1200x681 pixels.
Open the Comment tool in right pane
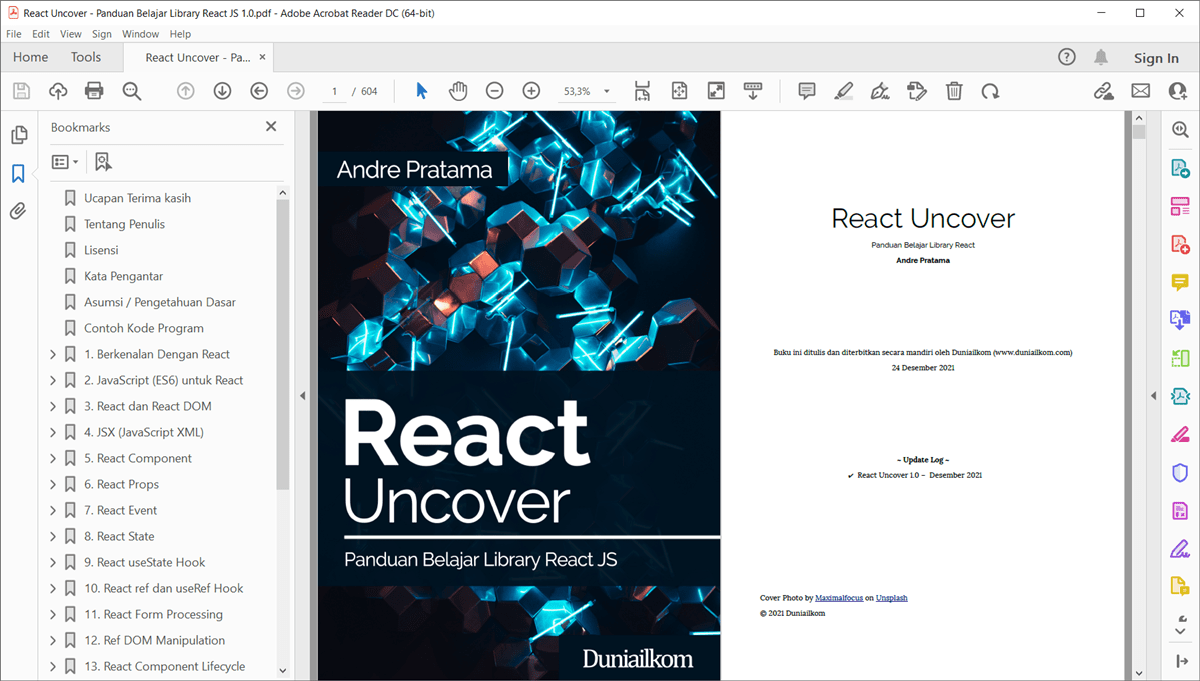click(1180, 283)
